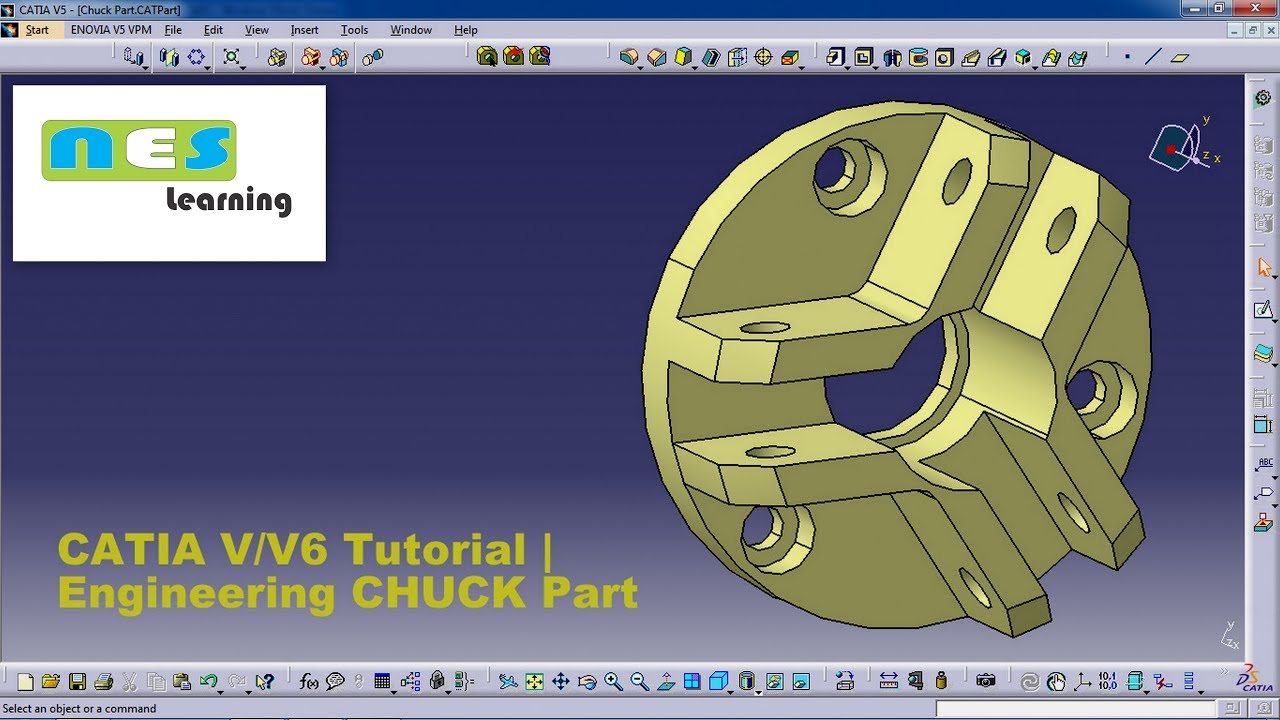Click the command input field in status bar
Viewport: 1280px width, 720px height.
click(x=1076, y=708)
